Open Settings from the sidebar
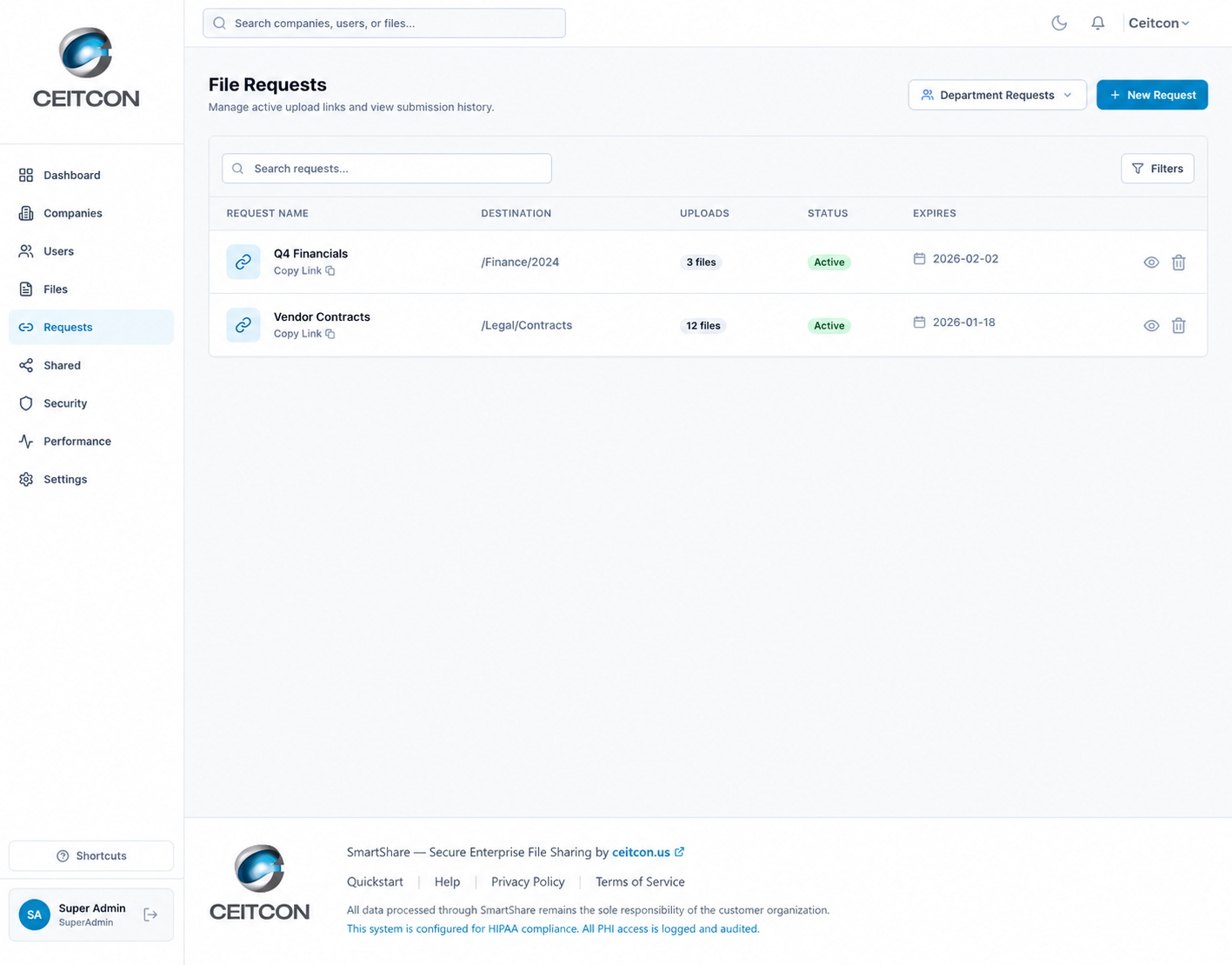The width and height of the screenshot is (1232, 965). coord(91,480)
